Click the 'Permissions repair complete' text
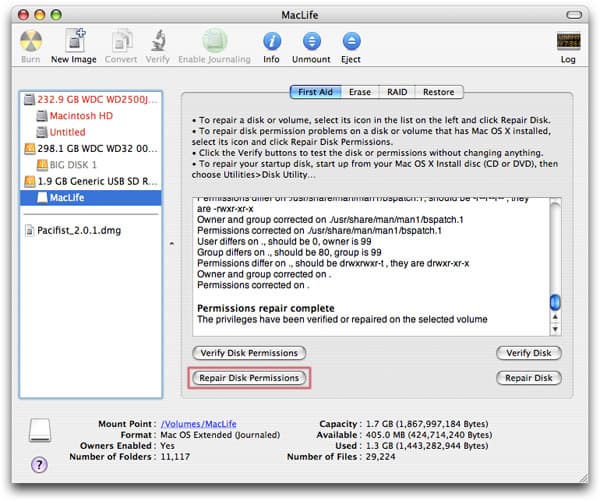The image size is (600, 501). click(x=266, y=308)
